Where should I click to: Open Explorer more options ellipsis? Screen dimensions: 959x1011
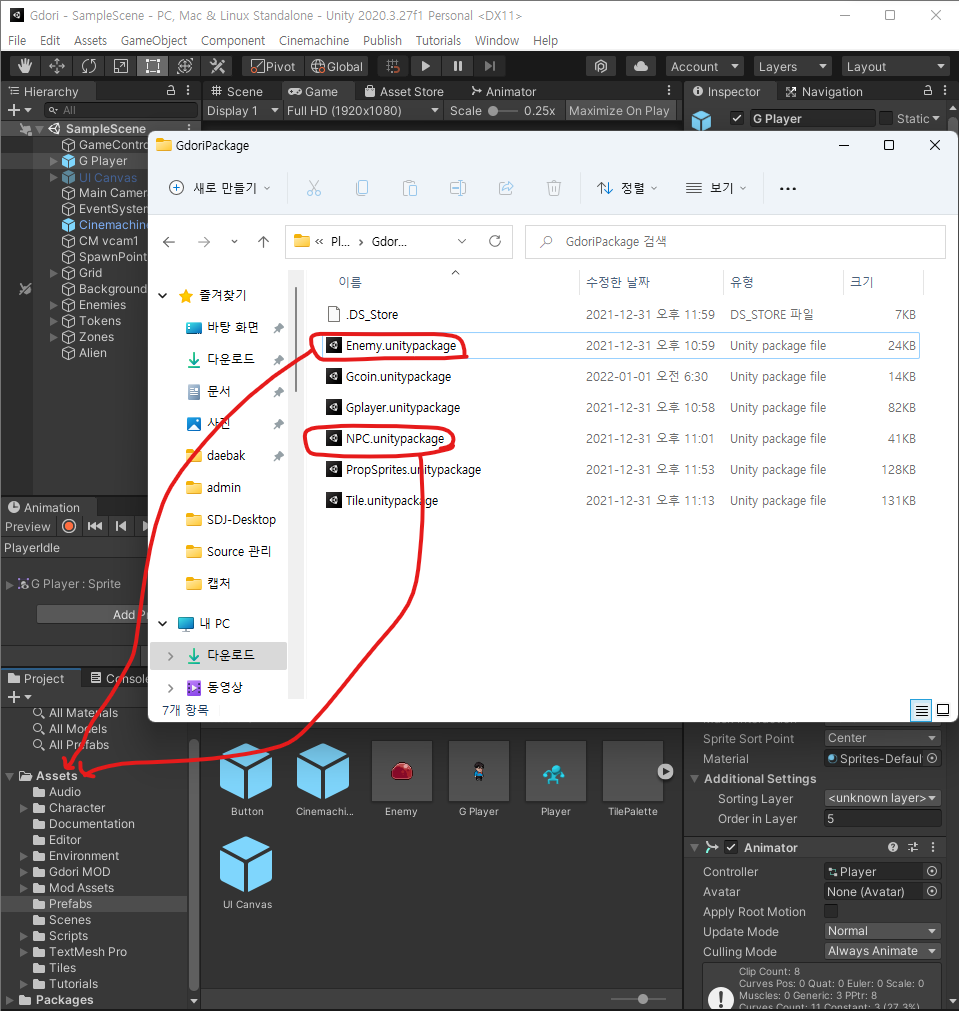tap(787, 188)
